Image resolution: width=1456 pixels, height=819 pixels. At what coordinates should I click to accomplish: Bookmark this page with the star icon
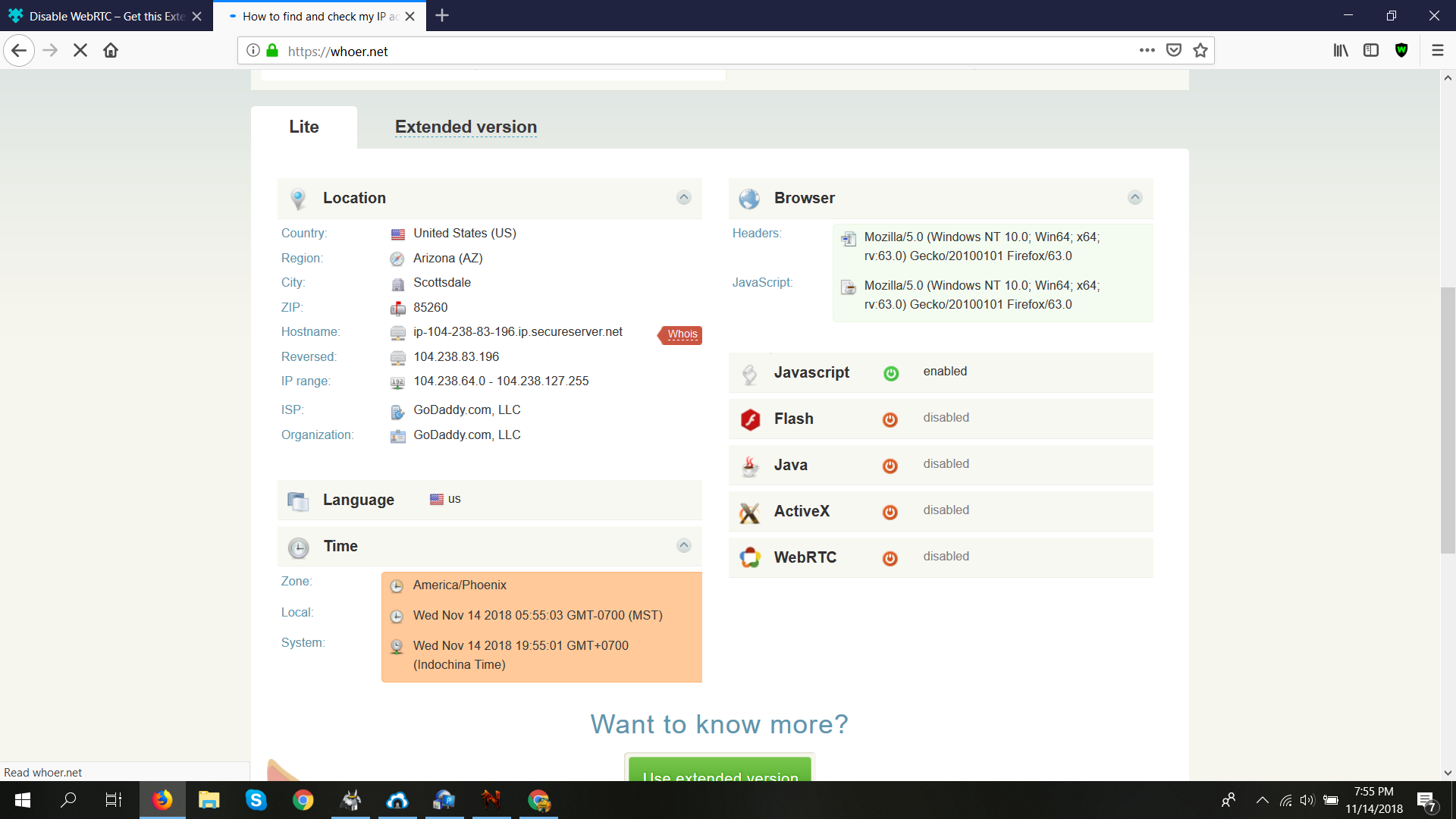tap(1200, 51)
